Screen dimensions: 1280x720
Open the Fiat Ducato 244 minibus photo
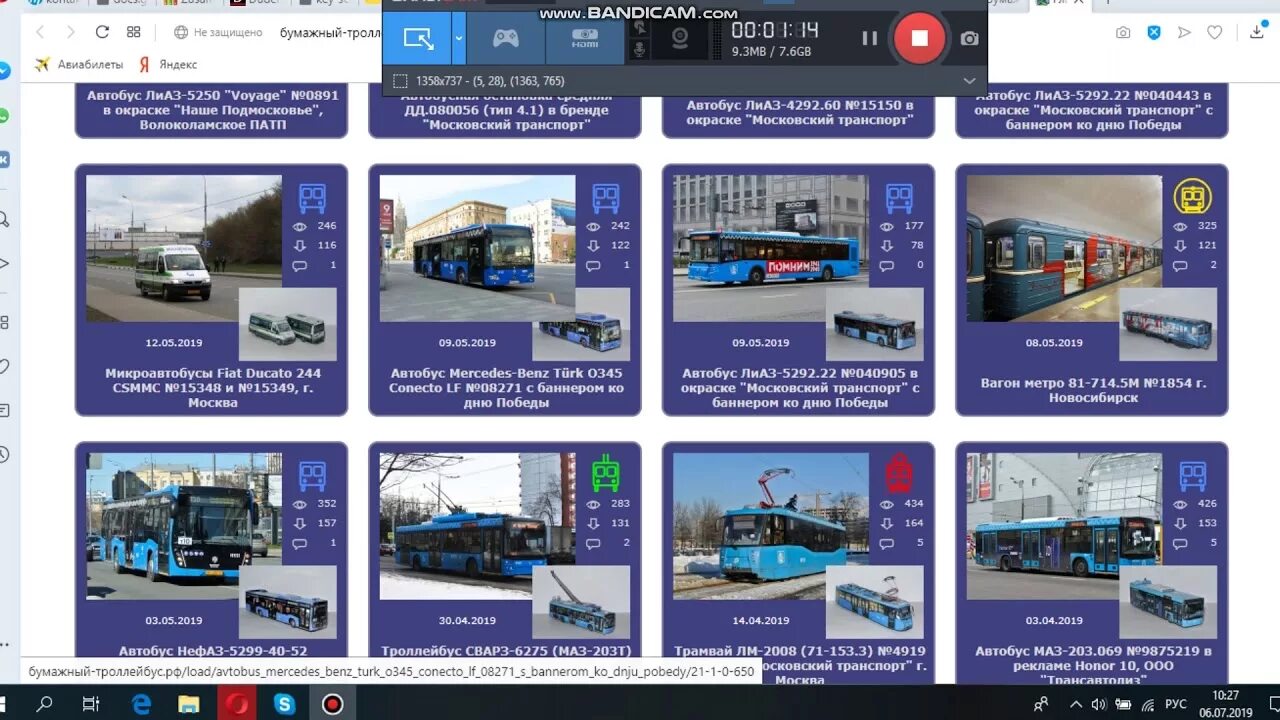(184, 248)
